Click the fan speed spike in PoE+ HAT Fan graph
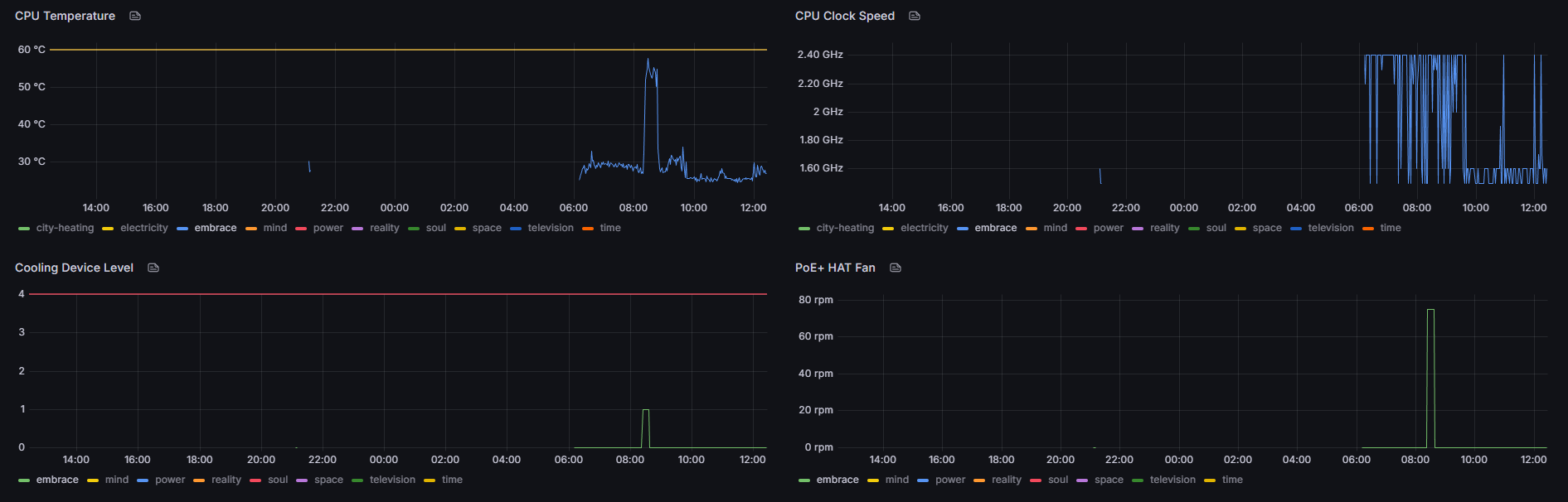The width and height of the screenshot is (1568, 502). click(x=1430, y=311)
